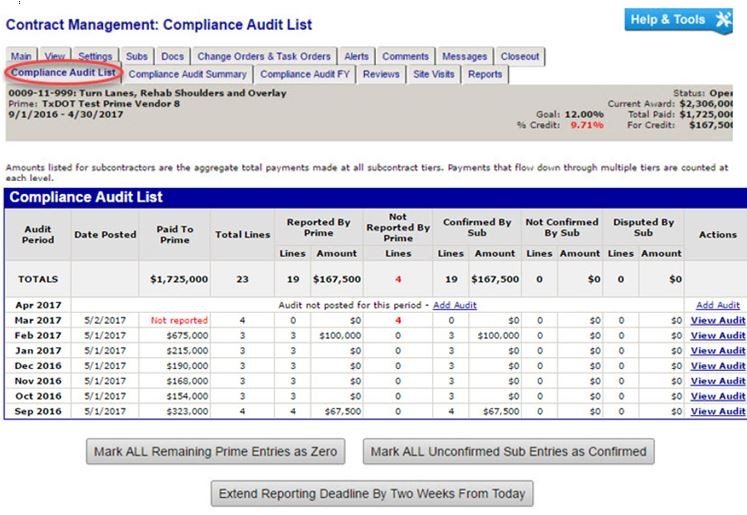Viewport: 747px width, 515px height.
Task: Click Add Audit link in Actions column
Action: (x=717, y=305)
